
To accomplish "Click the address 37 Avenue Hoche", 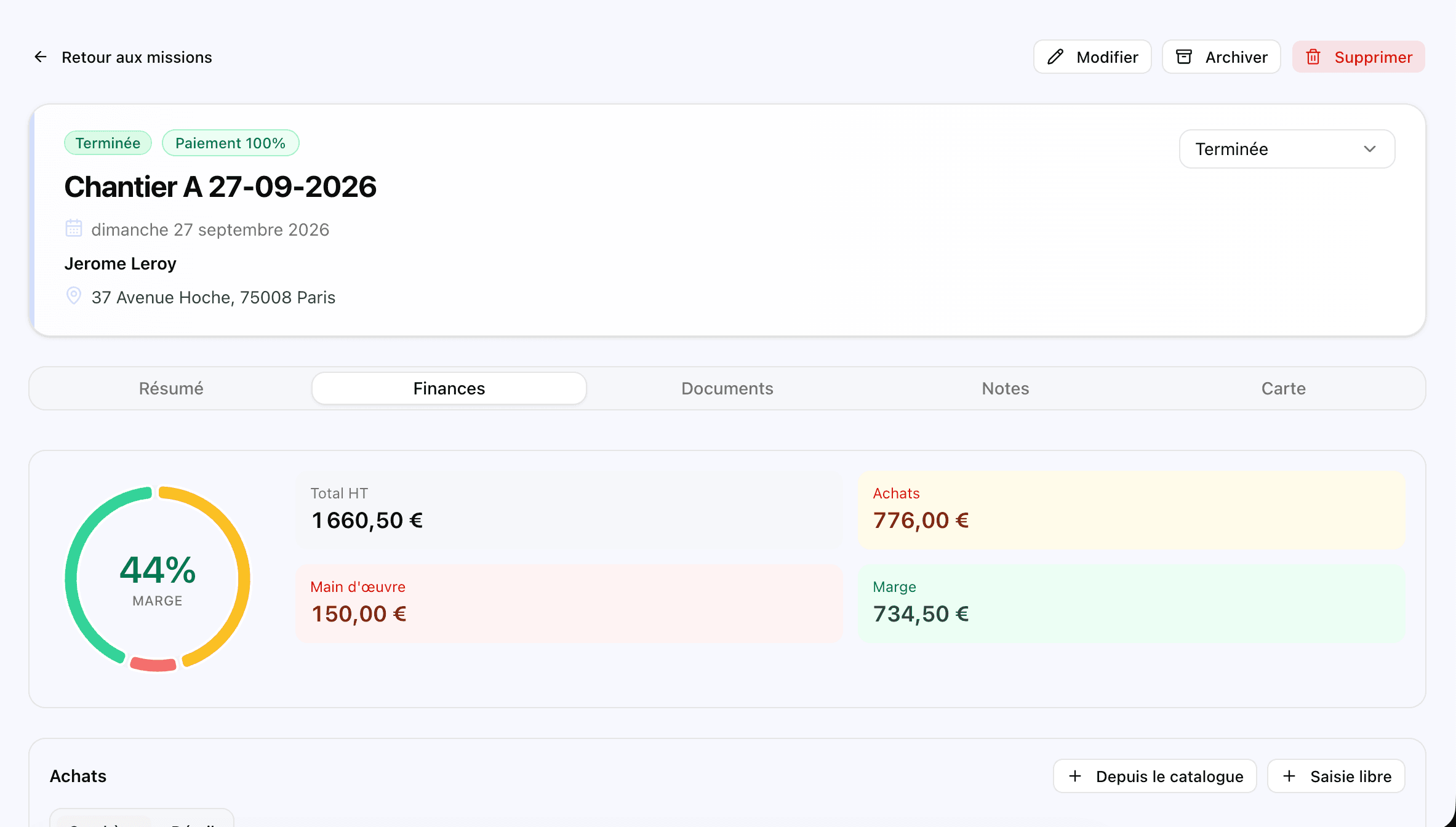I will 214,297.
